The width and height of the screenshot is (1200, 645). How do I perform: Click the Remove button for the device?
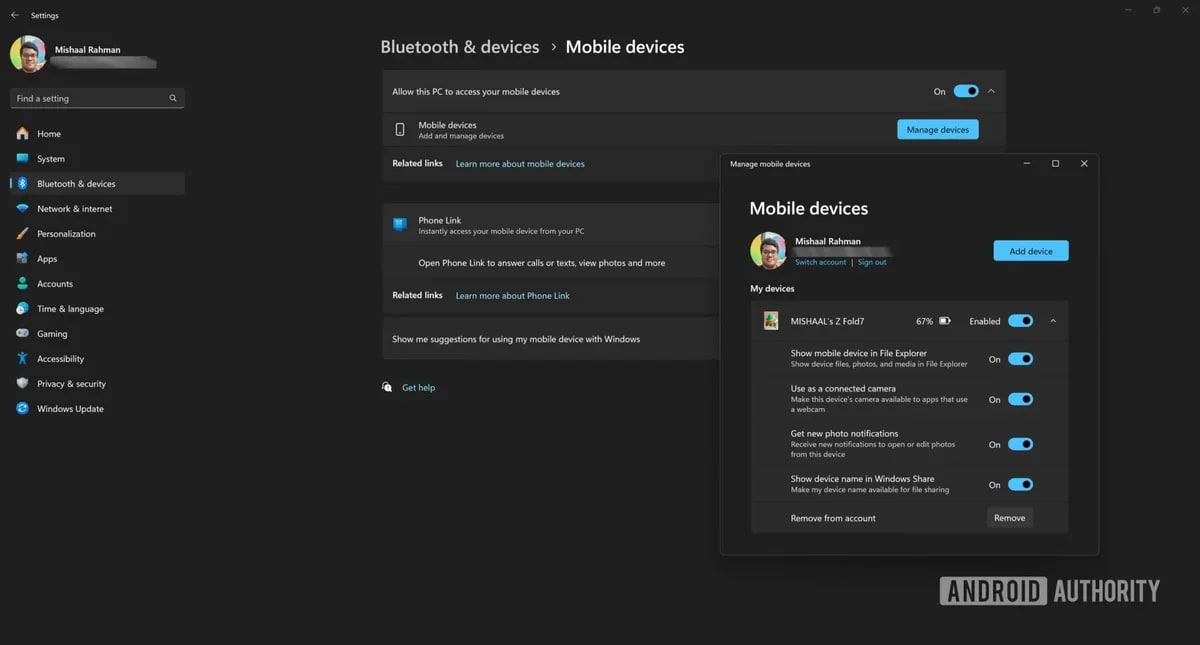(1009, 518)
